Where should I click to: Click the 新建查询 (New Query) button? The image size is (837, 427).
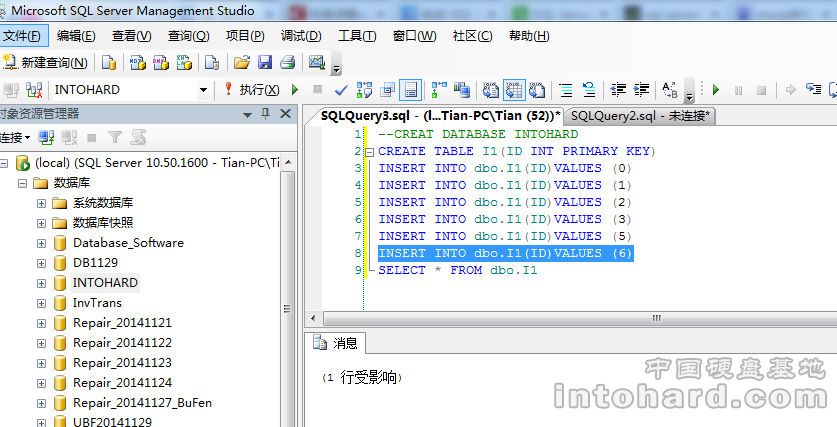click(x=46, y=63)
